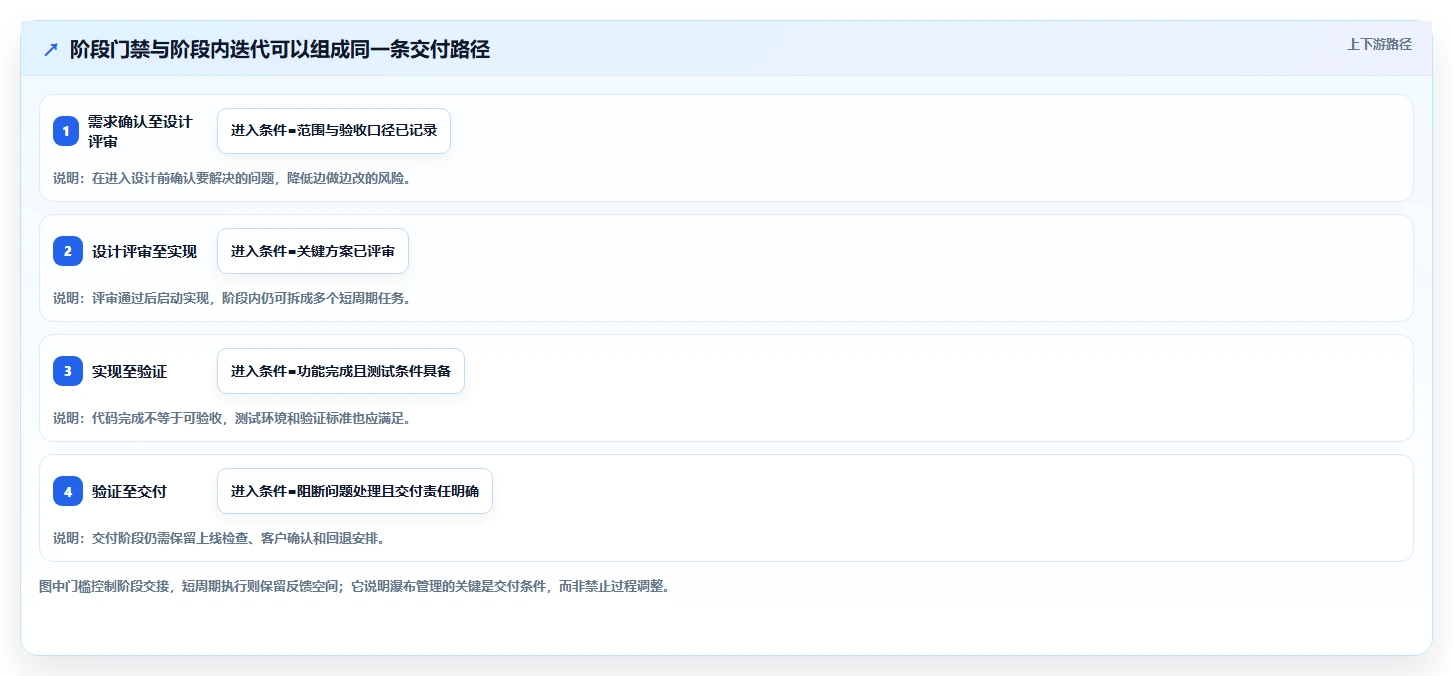Select the step title 实现至验证
The image size is (1453, 676).
129,371
